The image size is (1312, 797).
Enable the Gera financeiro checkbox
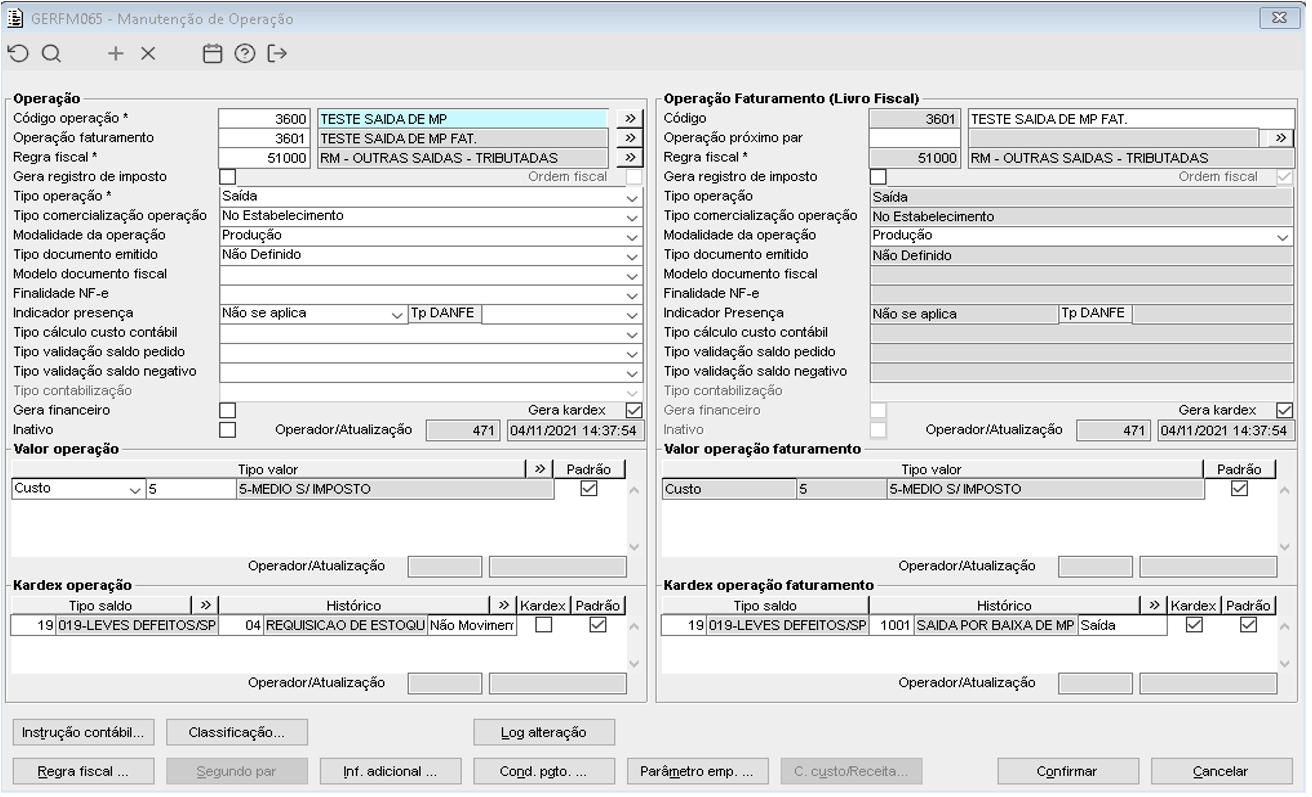tap(228, 410)
